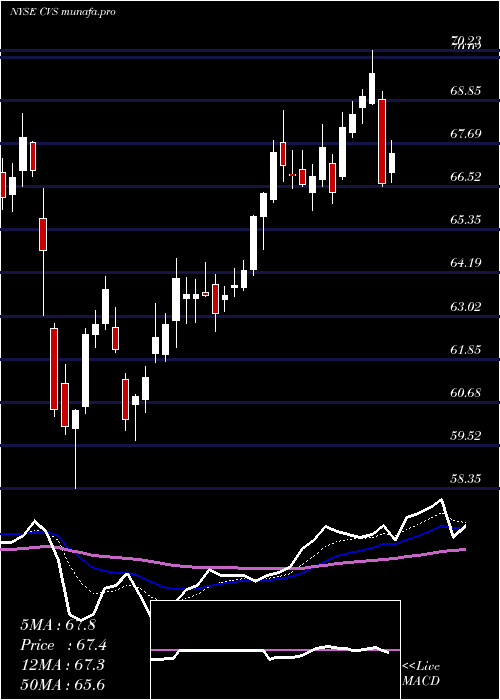Screen dimensions: 500x700
Task: Click the 61.85 price axis label
Action: pyautogui.click(x=466, y=349)
